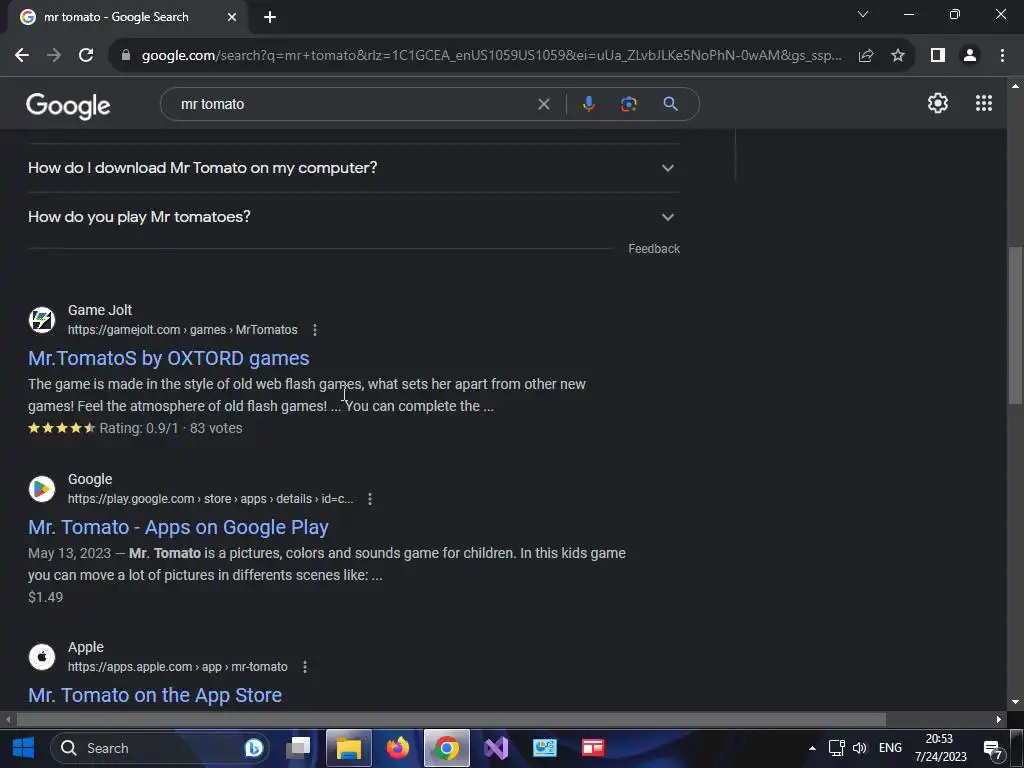Open Task View on taskbar
The image size is (1024, 768).
coord(298,748)
